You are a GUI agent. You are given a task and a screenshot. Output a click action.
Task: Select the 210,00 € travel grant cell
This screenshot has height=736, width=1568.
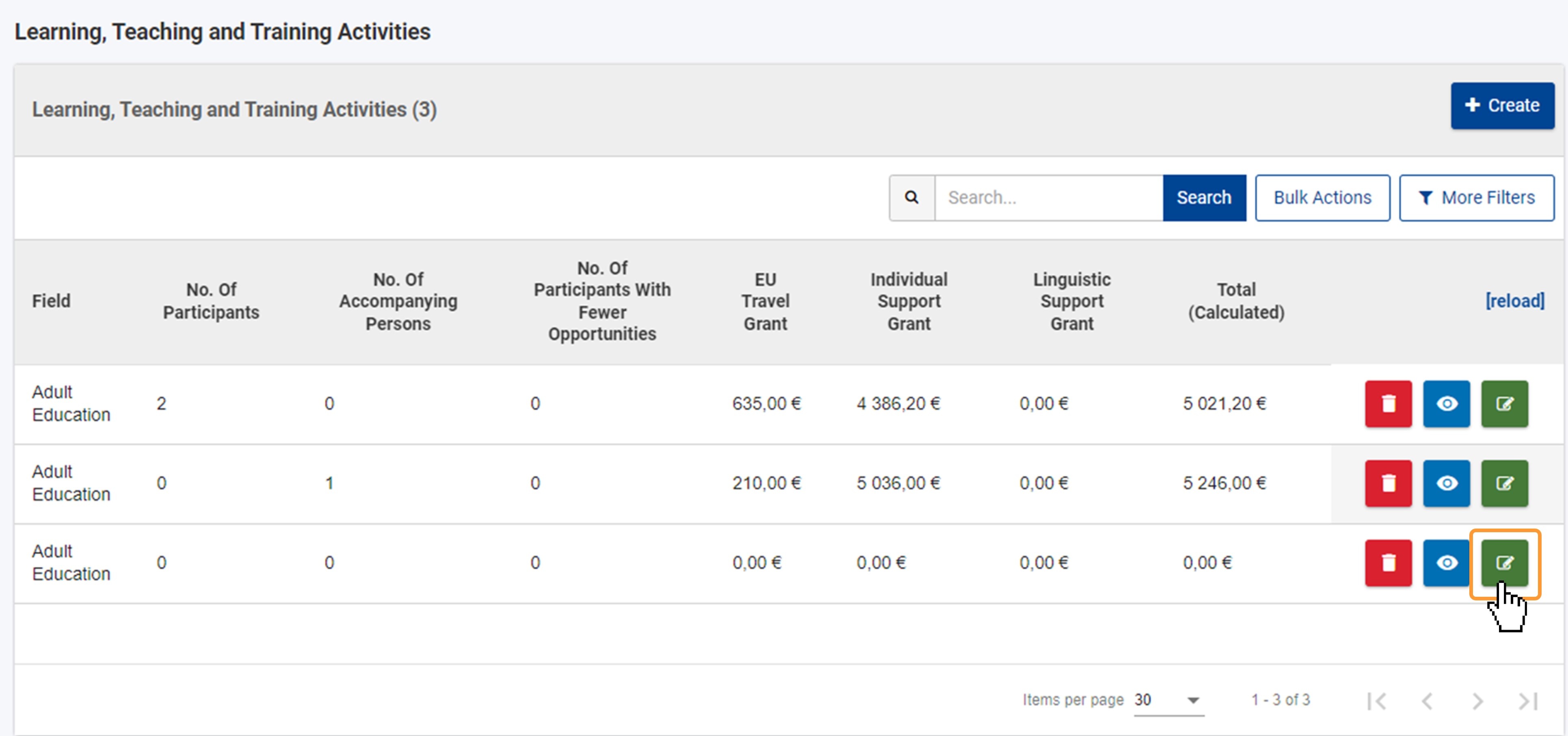766,483
